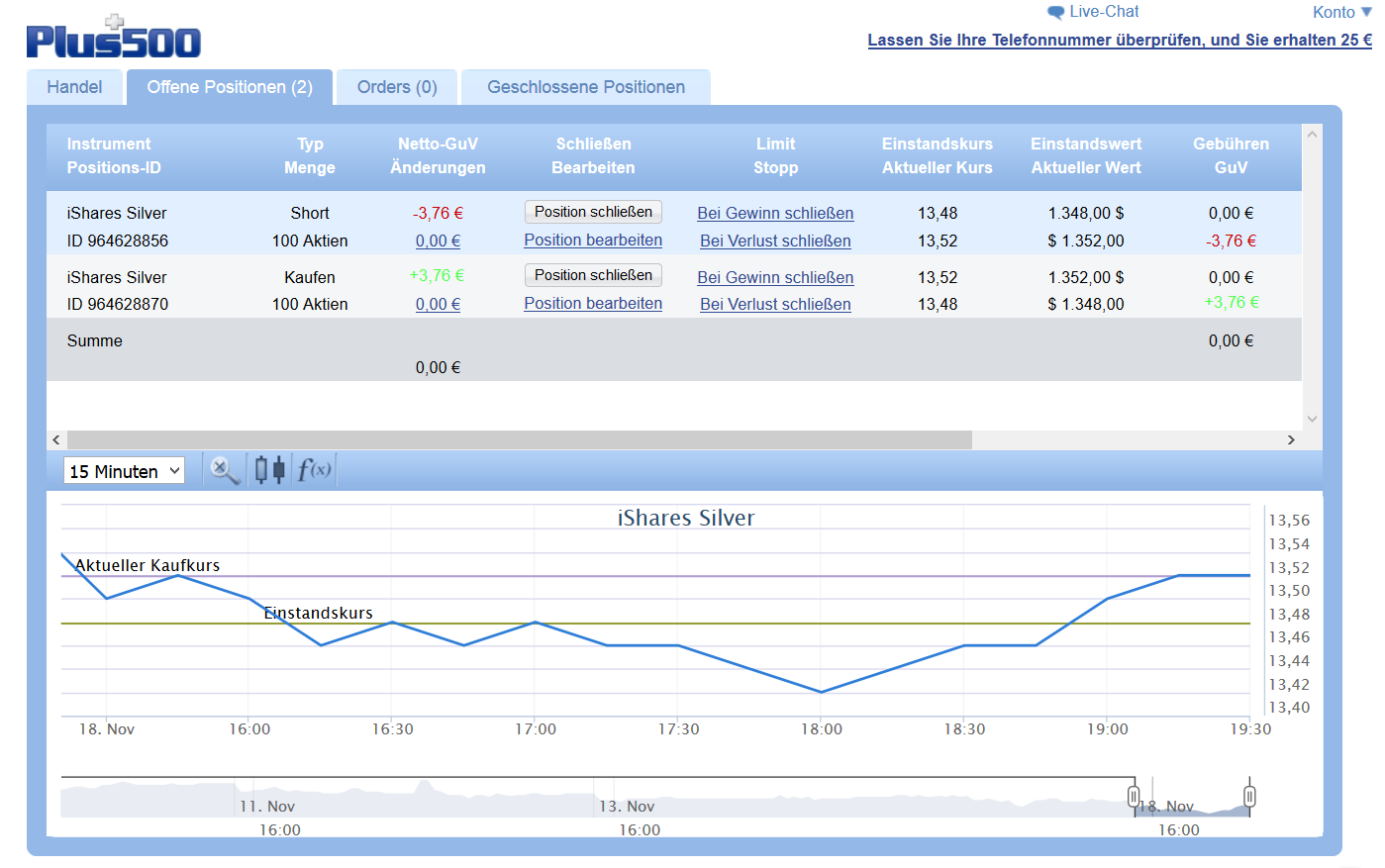The image size is (1385, 868).
Task: Click right handle of chart range slider
Action: (1249, 796)
